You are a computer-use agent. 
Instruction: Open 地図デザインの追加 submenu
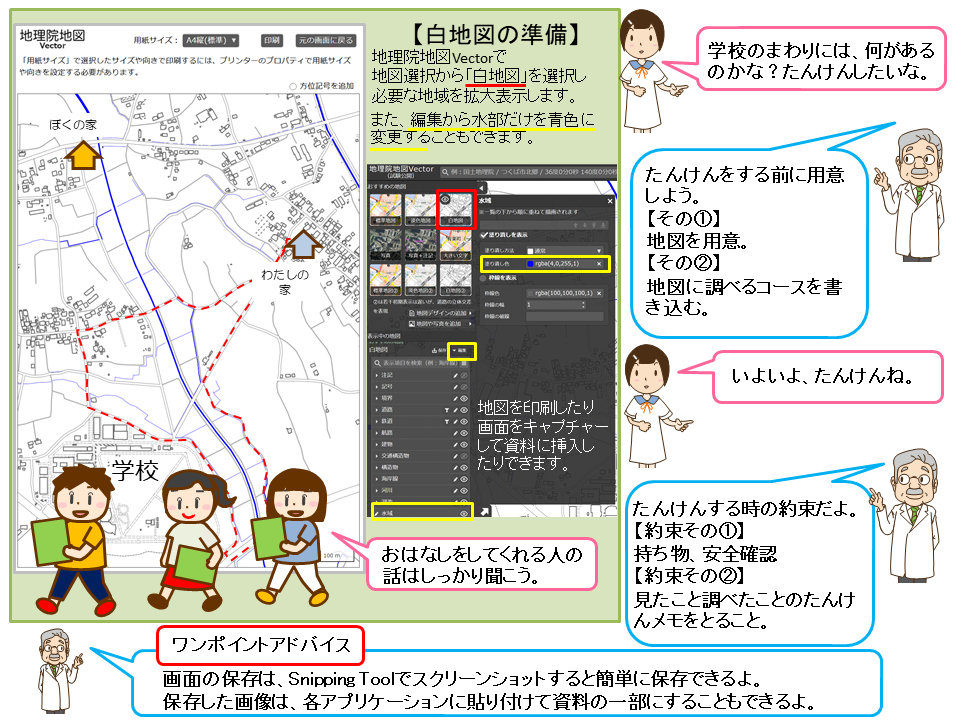click(x=441, y=313)
